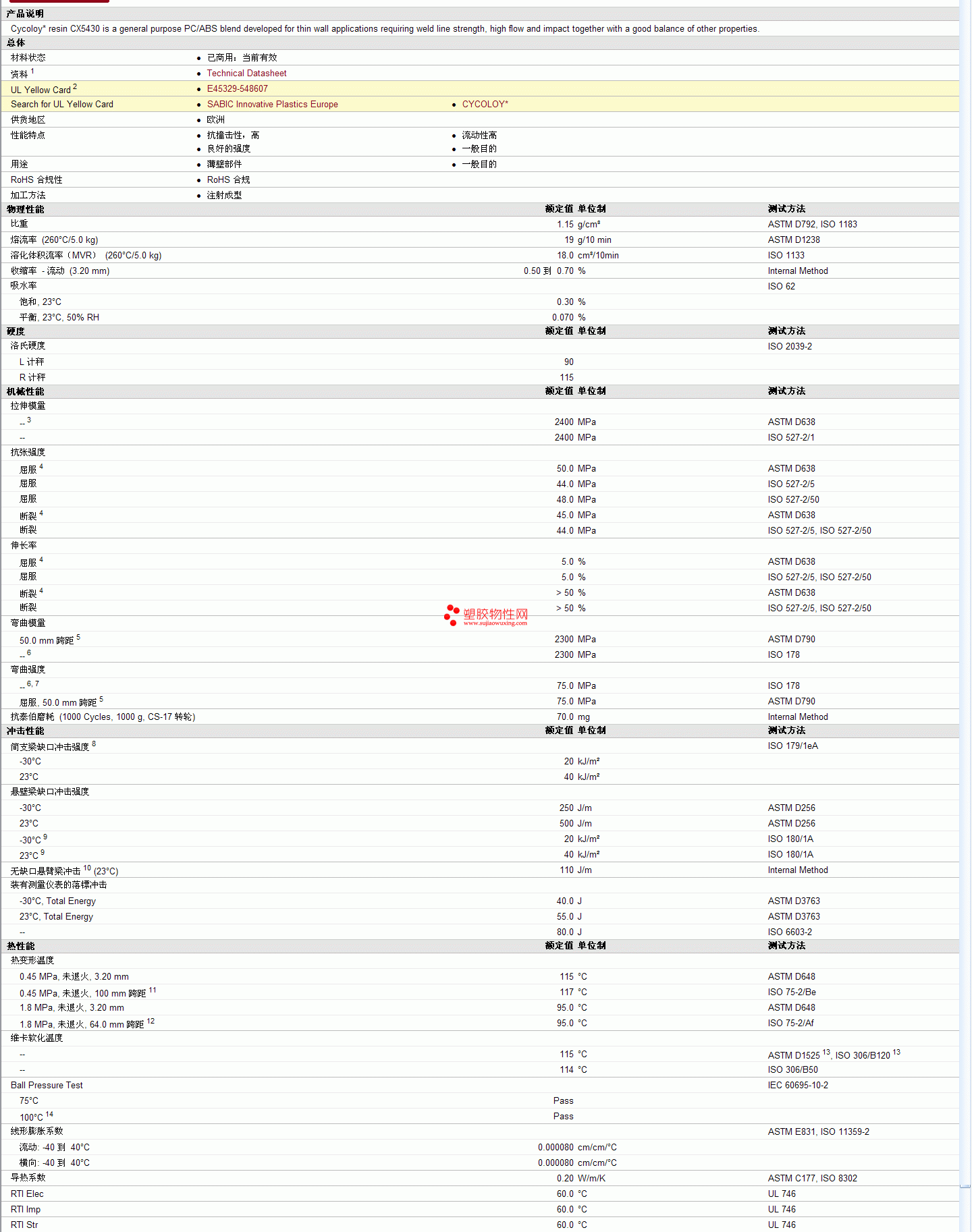This screenshot has height=1232, width=972.
Task: Click the 装有测量仪表的落镖冲击 label
Action: 59,885
